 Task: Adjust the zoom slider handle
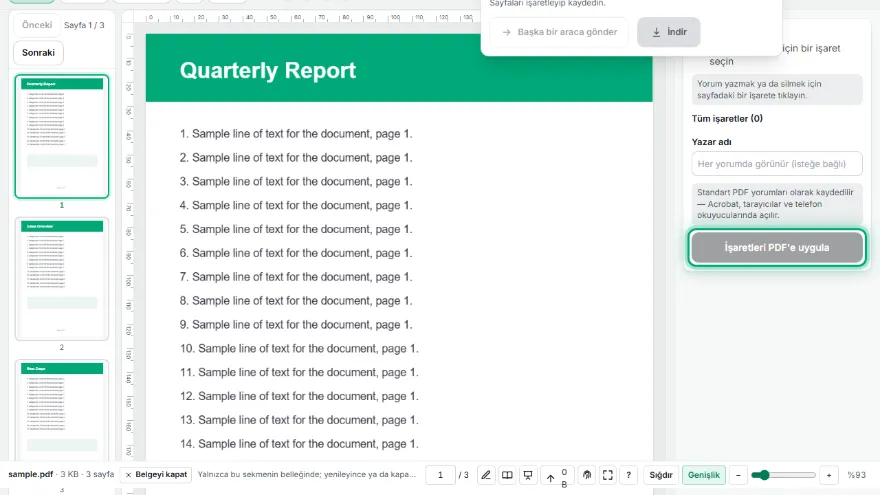pyautogui.click(x=764, y=475)
